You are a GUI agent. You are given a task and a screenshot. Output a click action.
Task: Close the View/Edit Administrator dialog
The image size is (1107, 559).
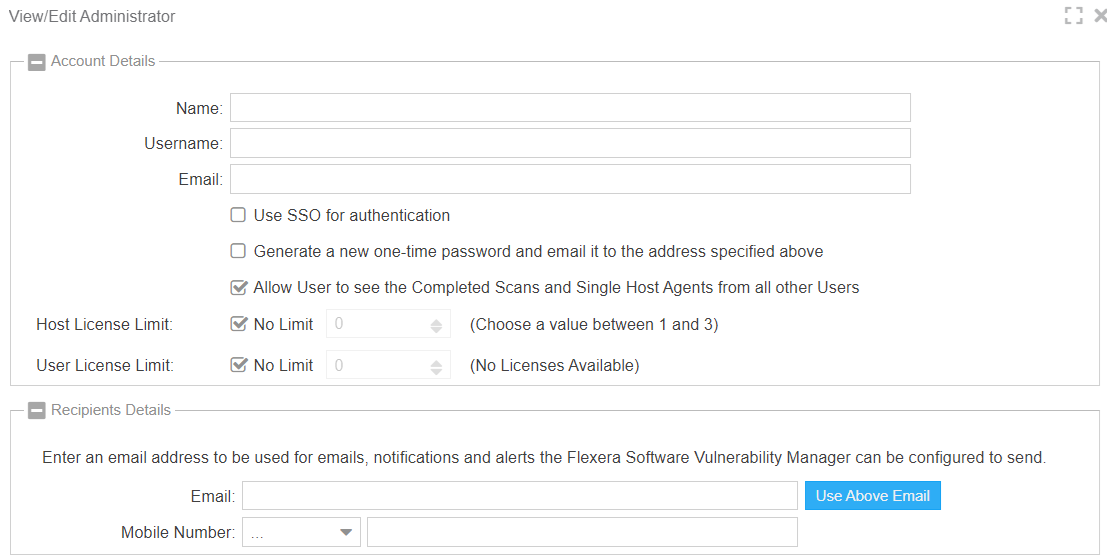1100,16
